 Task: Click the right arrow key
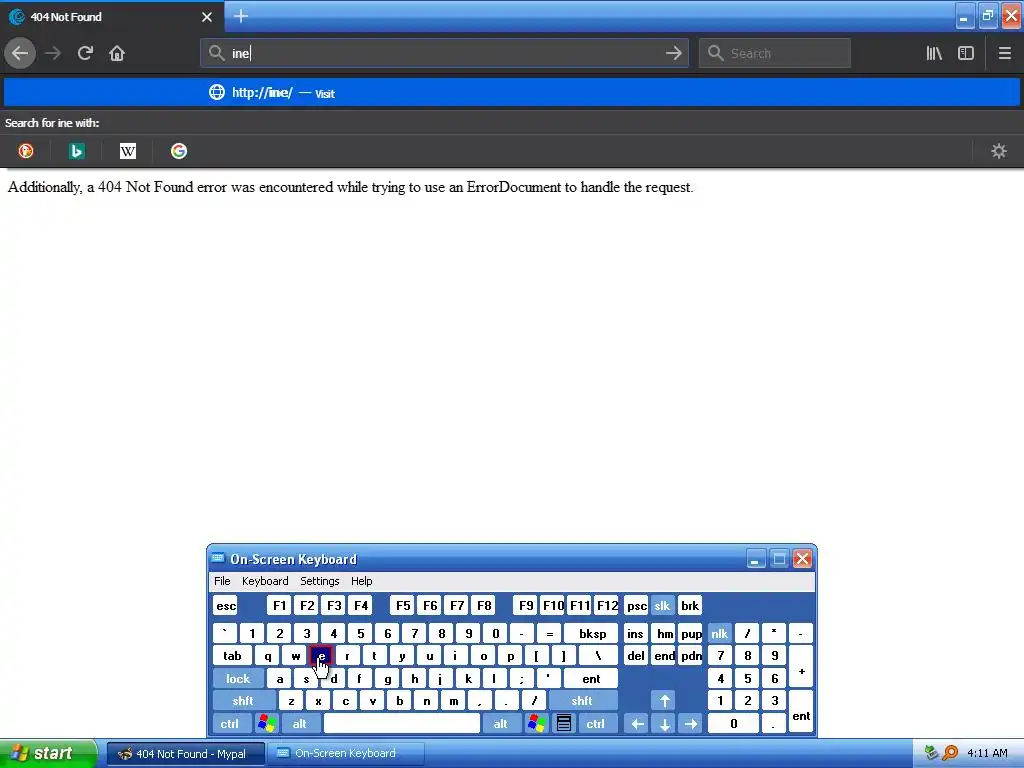(x=690, y=724)
